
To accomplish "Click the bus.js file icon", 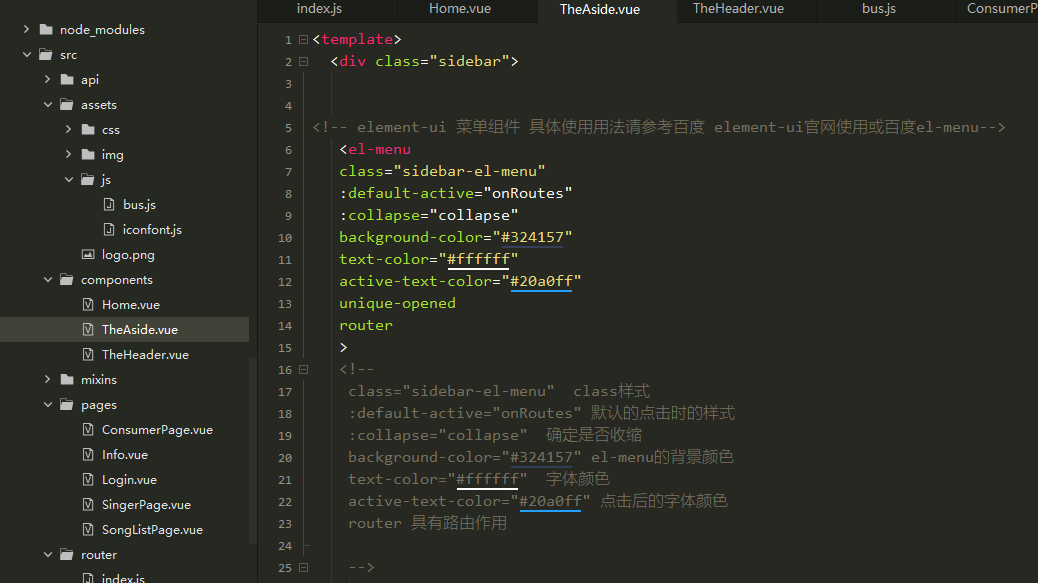I will tap(109, 204).
